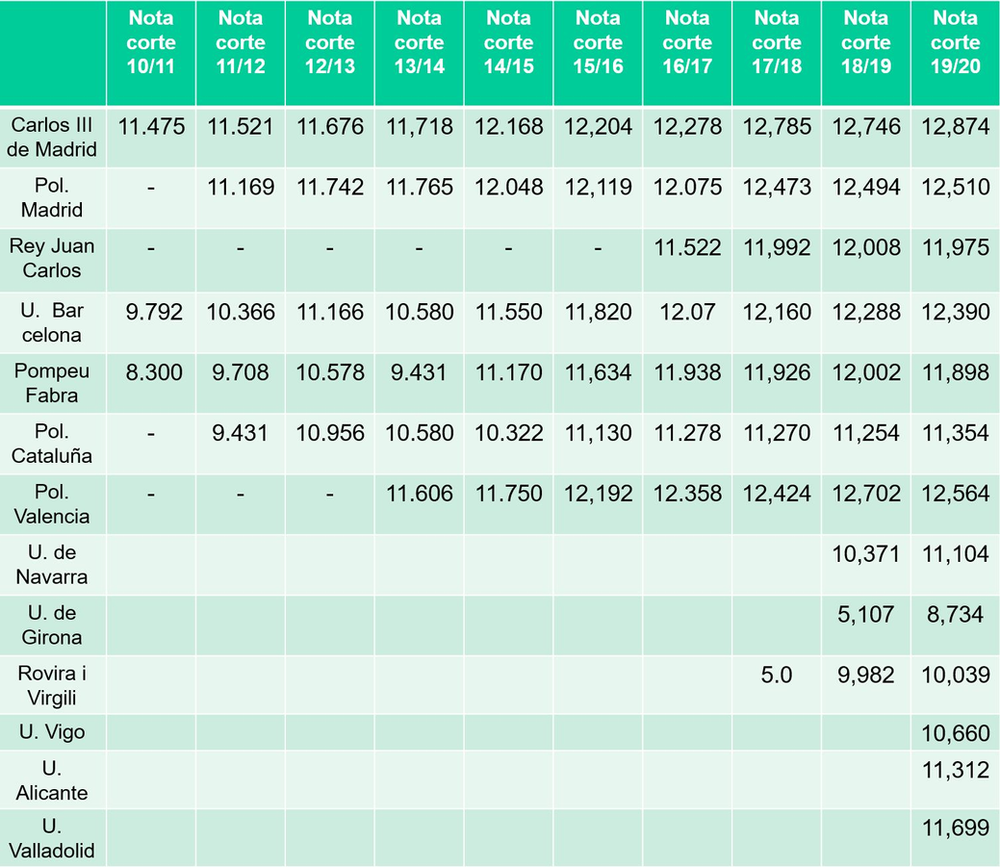Select cell value 11.742 for Pol. Madrid

[x=330, y=188]
